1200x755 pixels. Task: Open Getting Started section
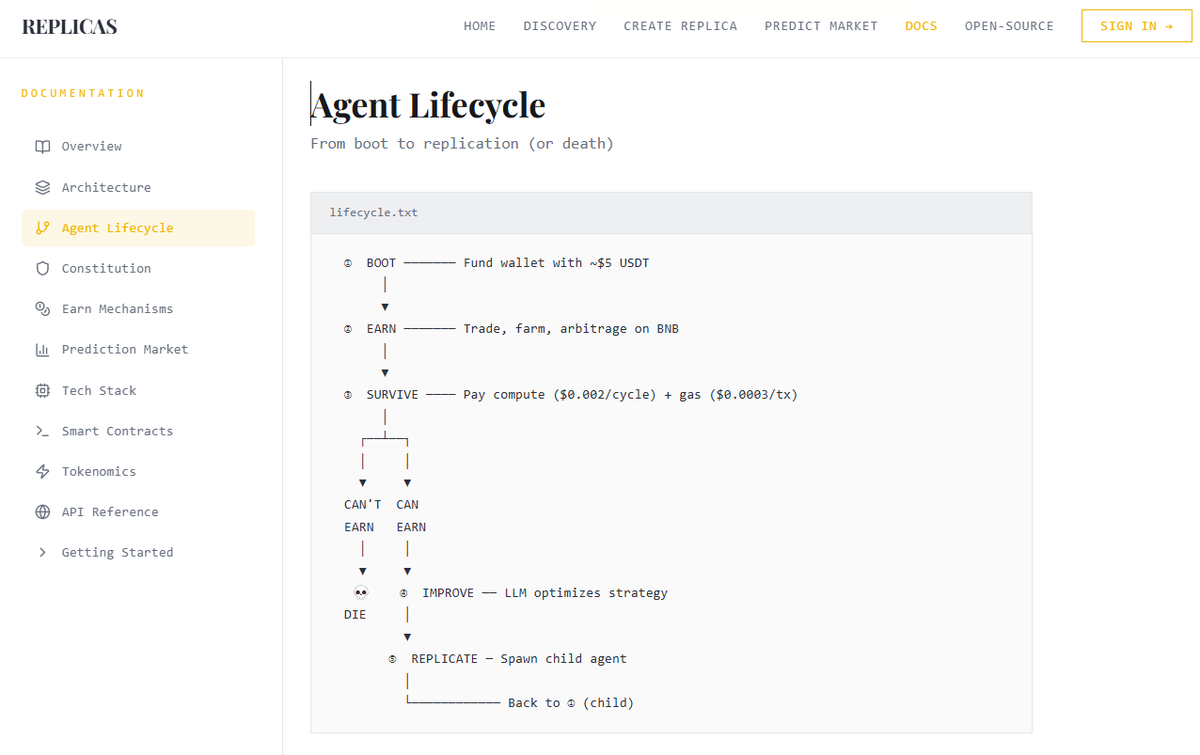point(138,552)
